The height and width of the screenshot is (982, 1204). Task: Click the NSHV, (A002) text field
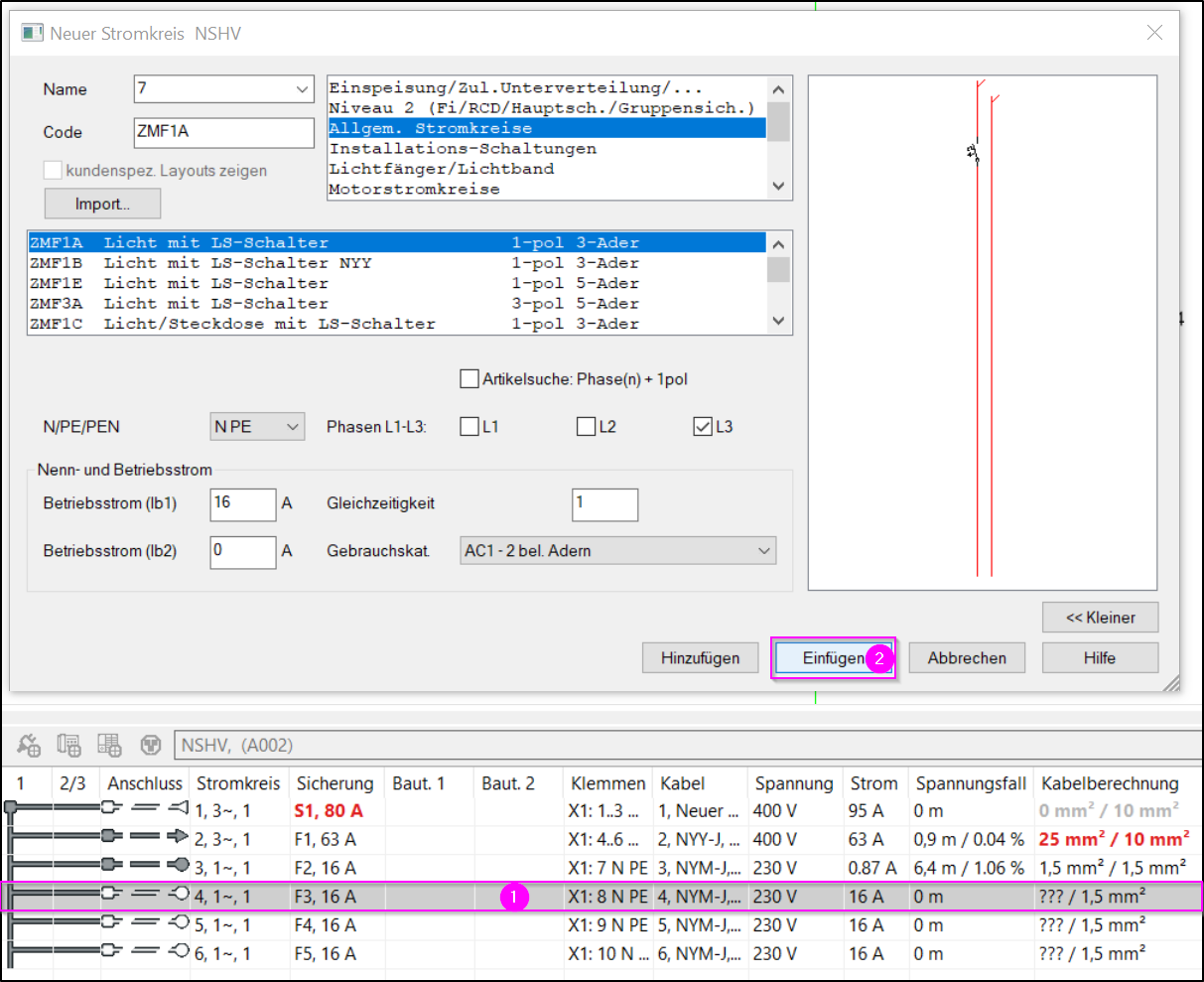[x=687, y=745]
